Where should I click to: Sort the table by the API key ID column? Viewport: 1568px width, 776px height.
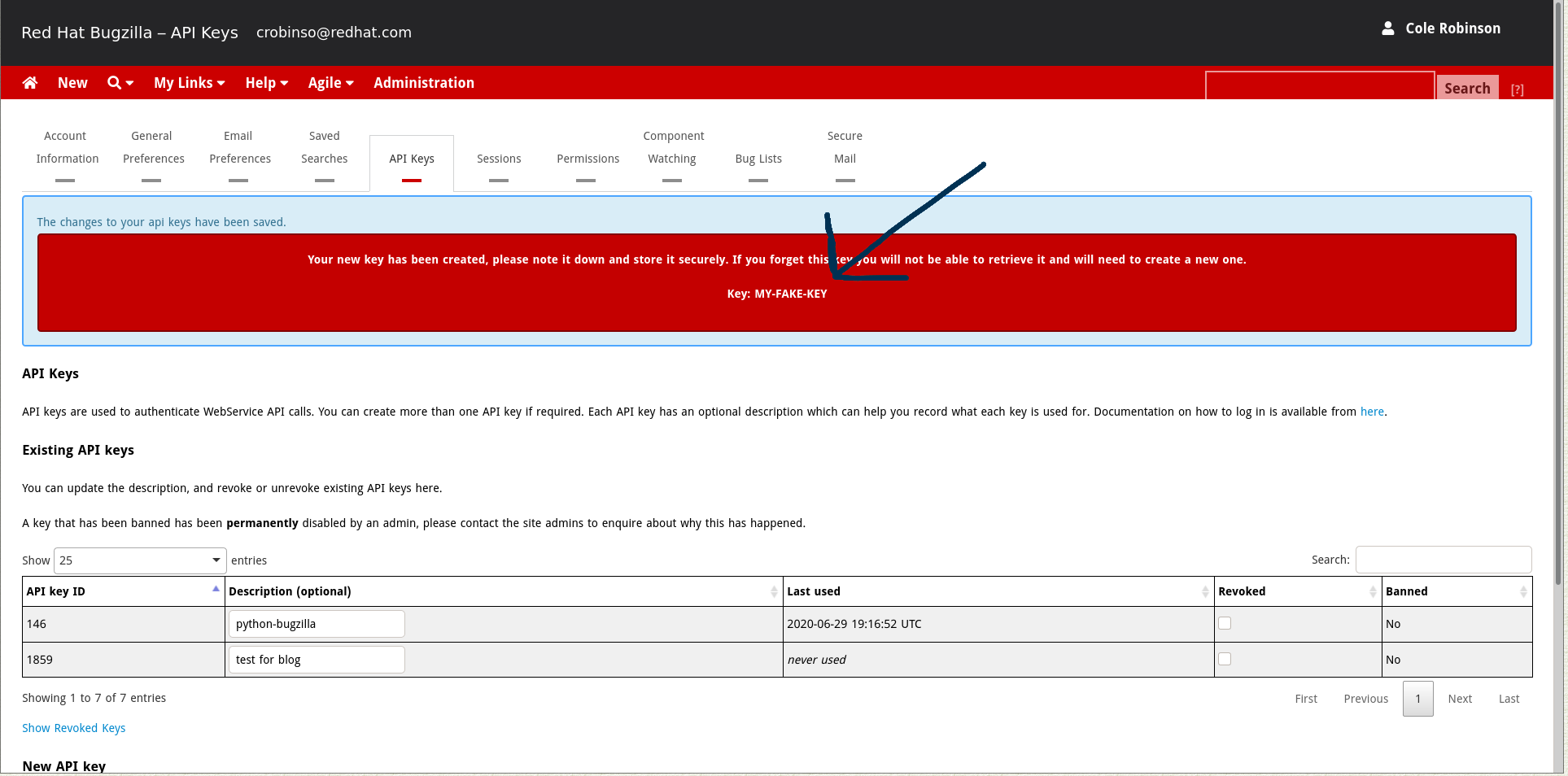click(123, 591)
